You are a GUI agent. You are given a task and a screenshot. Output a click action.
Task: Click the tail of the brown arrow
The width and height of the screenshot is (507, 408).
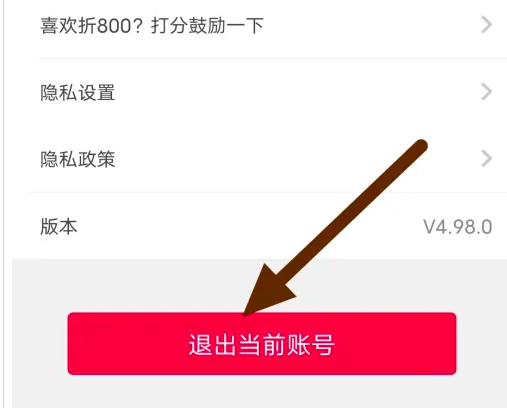(x=421, y=146)
